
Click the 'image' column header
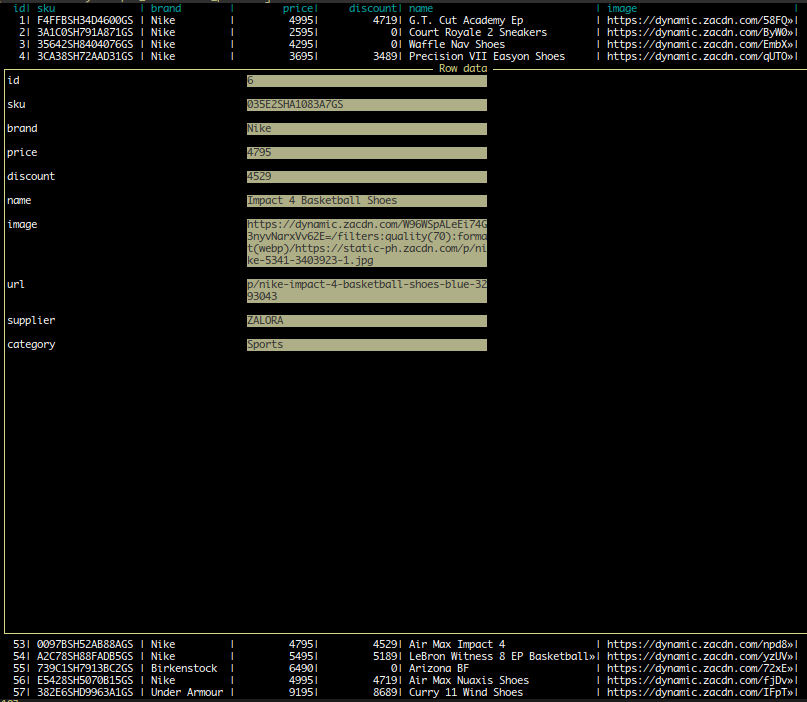(x=622, y=8)
